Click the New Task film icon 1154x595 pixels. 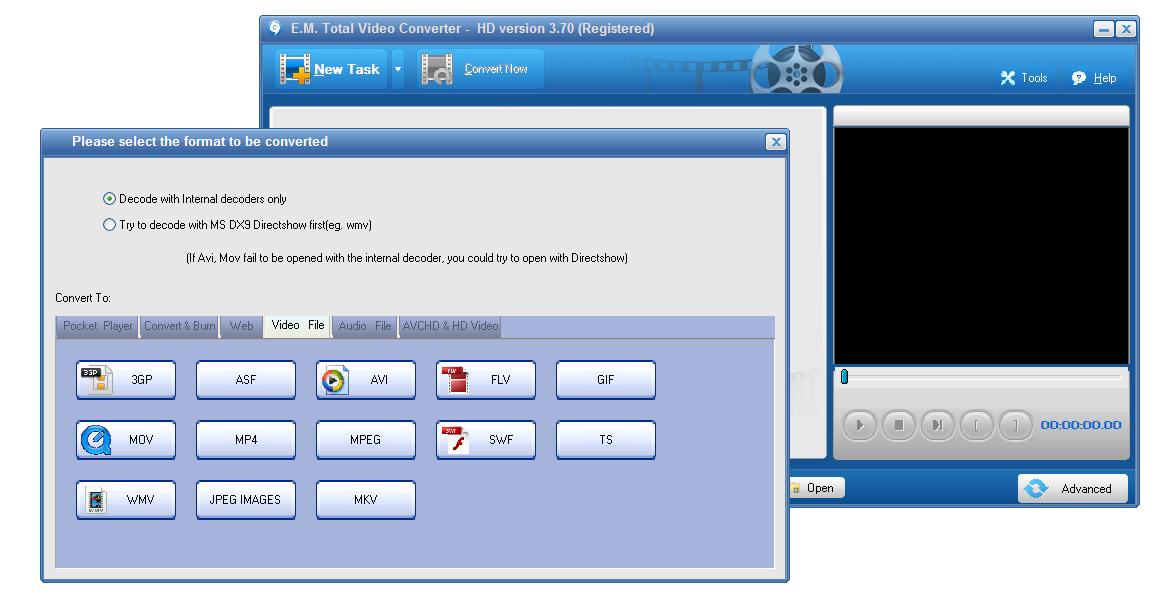(294, 69)
